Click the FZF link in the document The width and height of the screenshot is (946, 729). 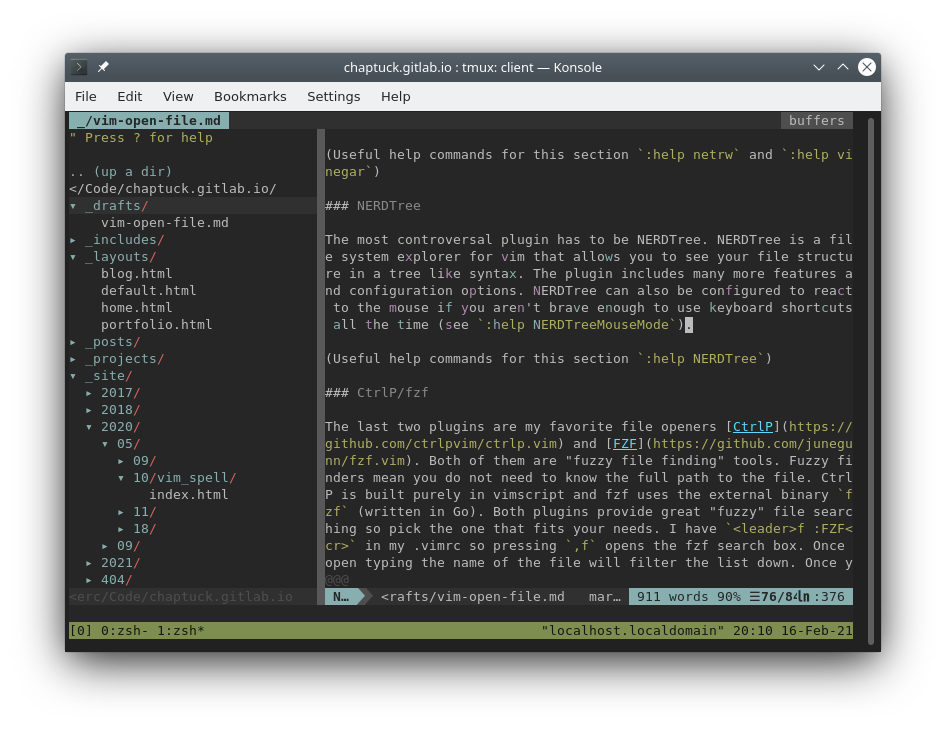coord(625,443)
